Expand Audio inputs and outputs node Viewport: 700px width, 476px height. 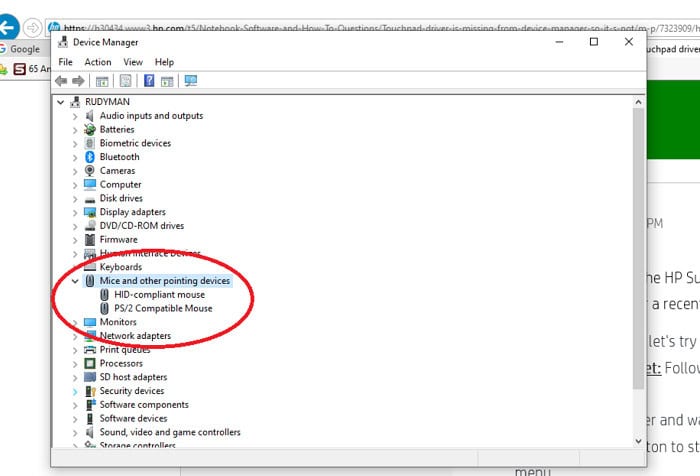coord(75,117)
